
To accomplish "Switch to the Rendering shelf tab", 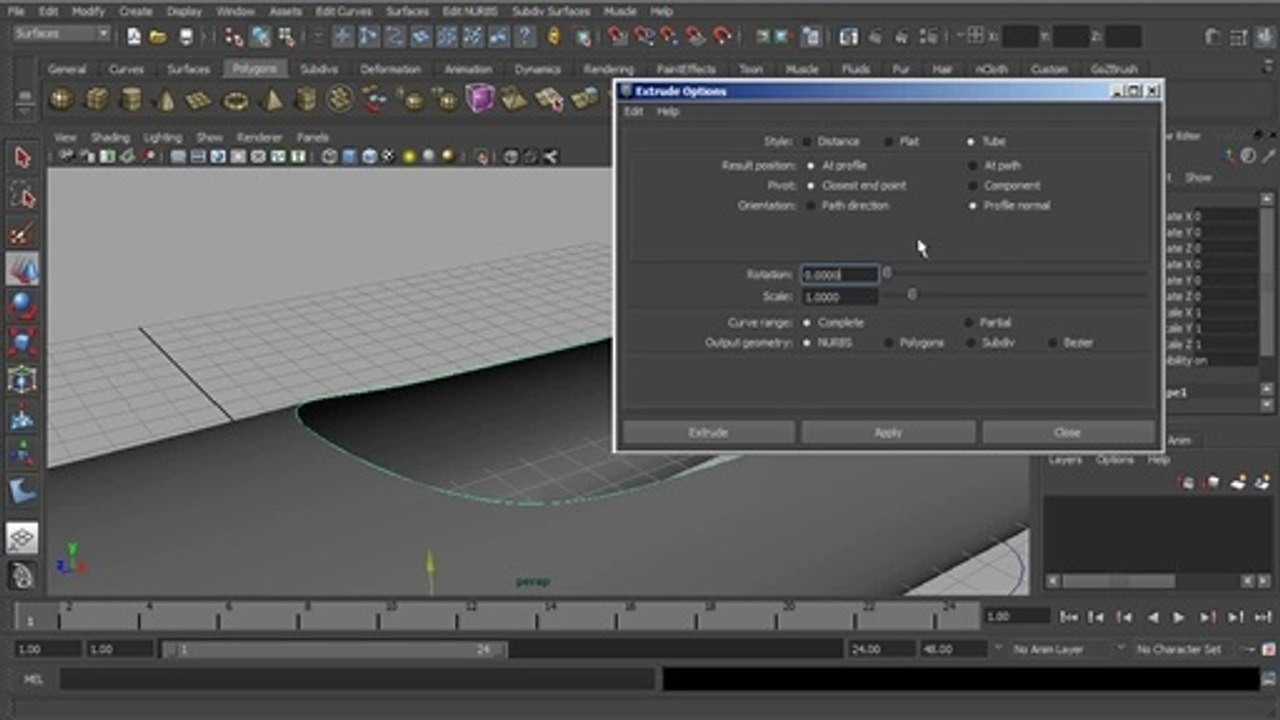I will coord(609,69).
